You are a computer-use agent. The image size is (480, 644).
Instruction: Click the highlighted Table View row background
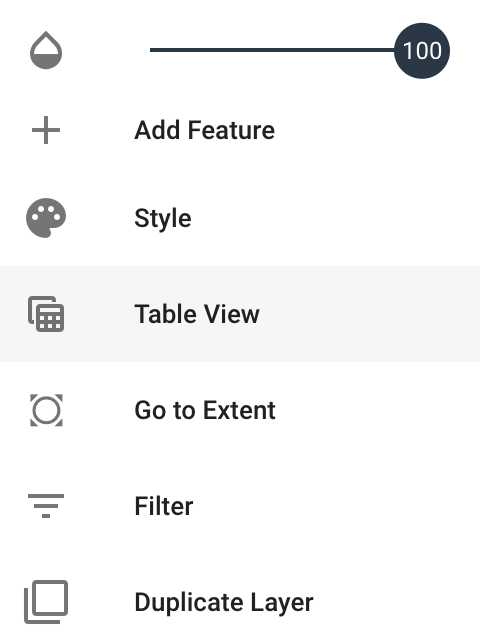pyautogui.click(x=240, y=314)
